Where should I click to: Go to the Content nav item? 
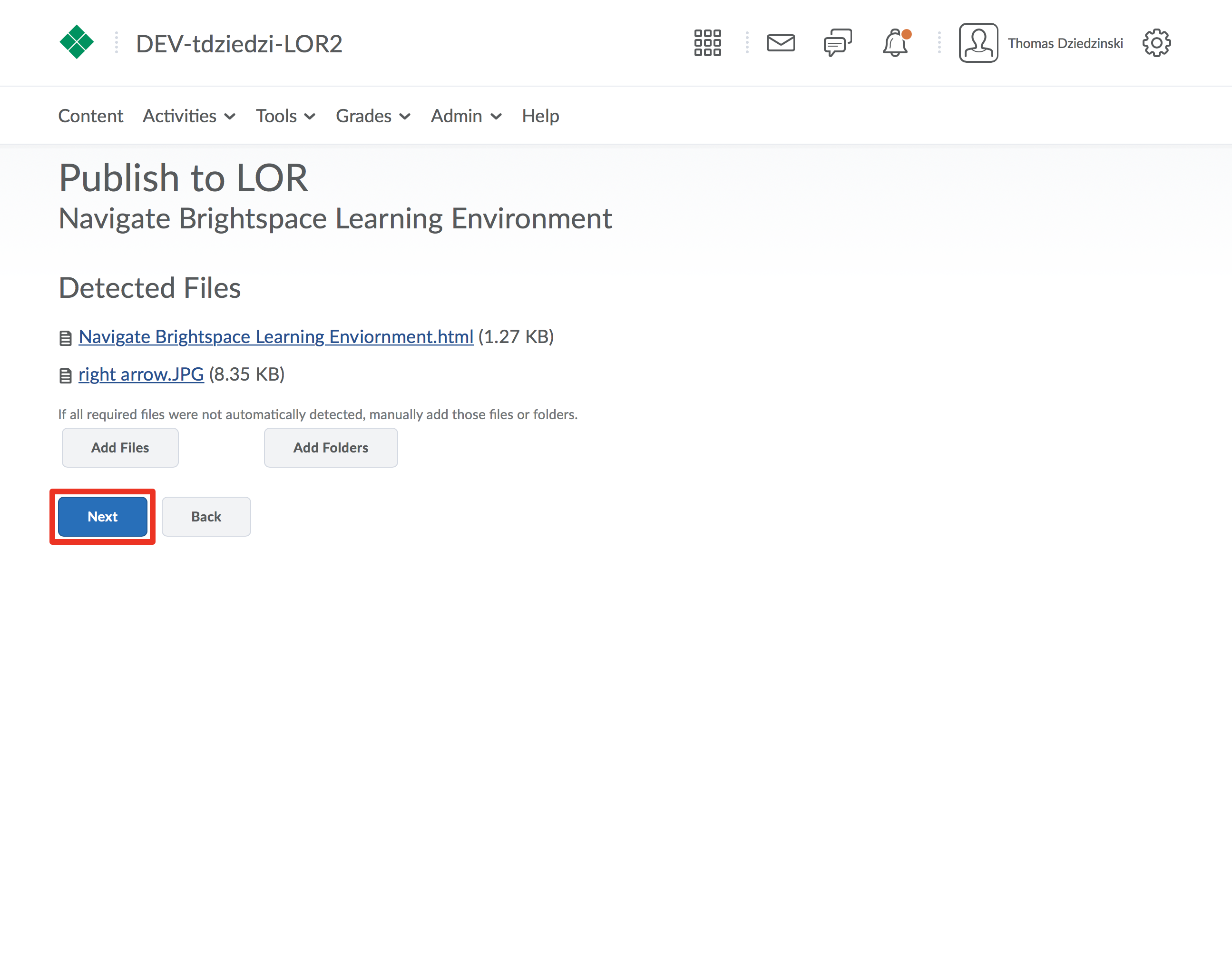coord(90,116)
